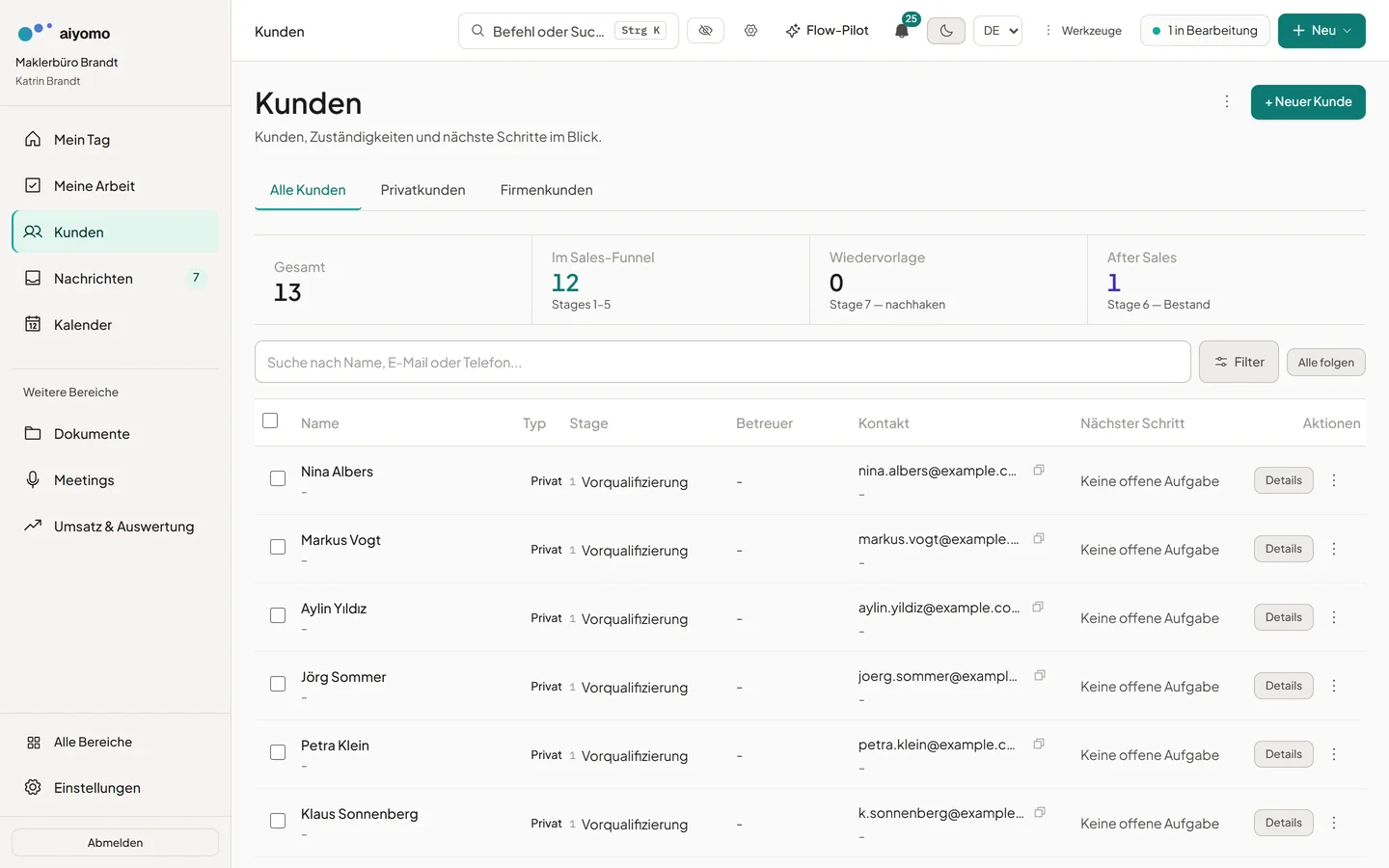Open Details for Jörg Sommer
Image resolution: width=1389 pixels, height=868 pixels.
1283,686
